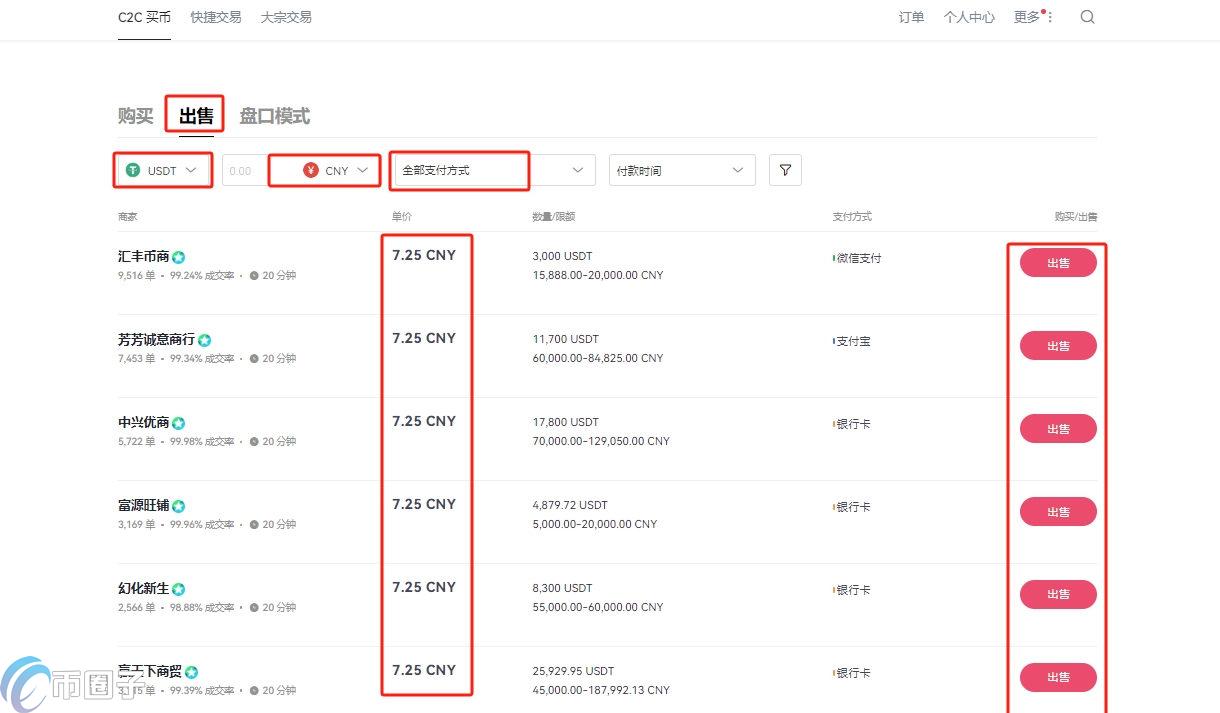Viewport: 1220px width, 713px height.
Task: Switch to the 购买 tab
Action: [x=136, y=116]
